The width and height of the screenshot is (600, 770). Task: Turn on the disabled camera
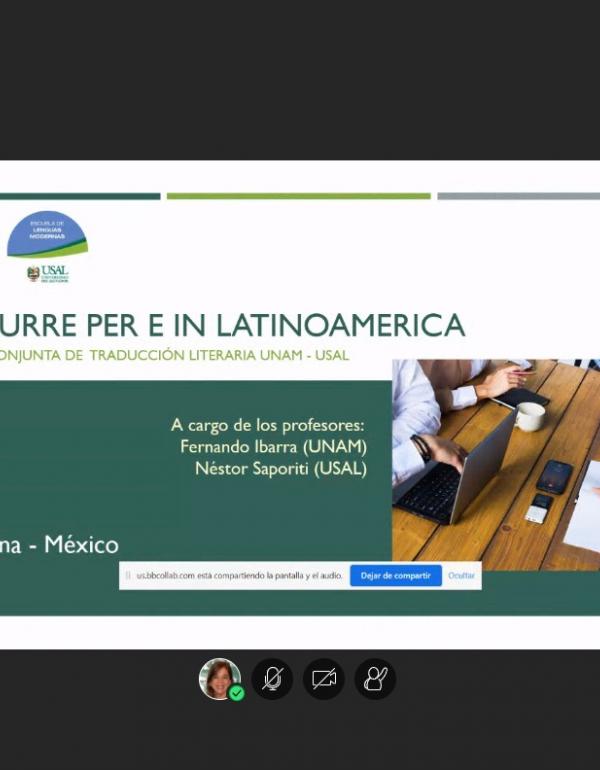[324, 679]
